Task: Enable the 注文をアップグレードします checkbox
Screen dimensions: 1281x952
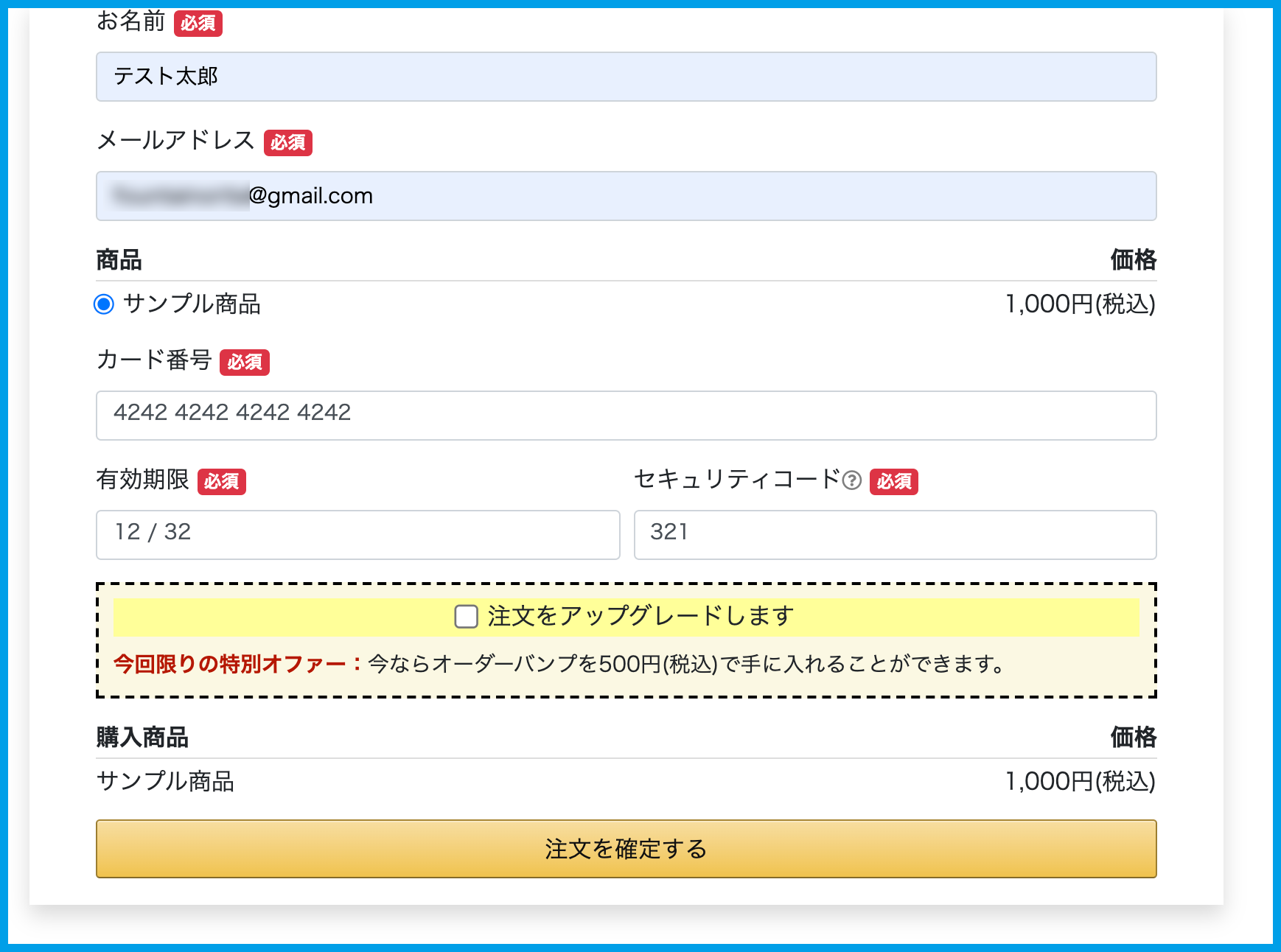Action: click(x=466, y=617)
